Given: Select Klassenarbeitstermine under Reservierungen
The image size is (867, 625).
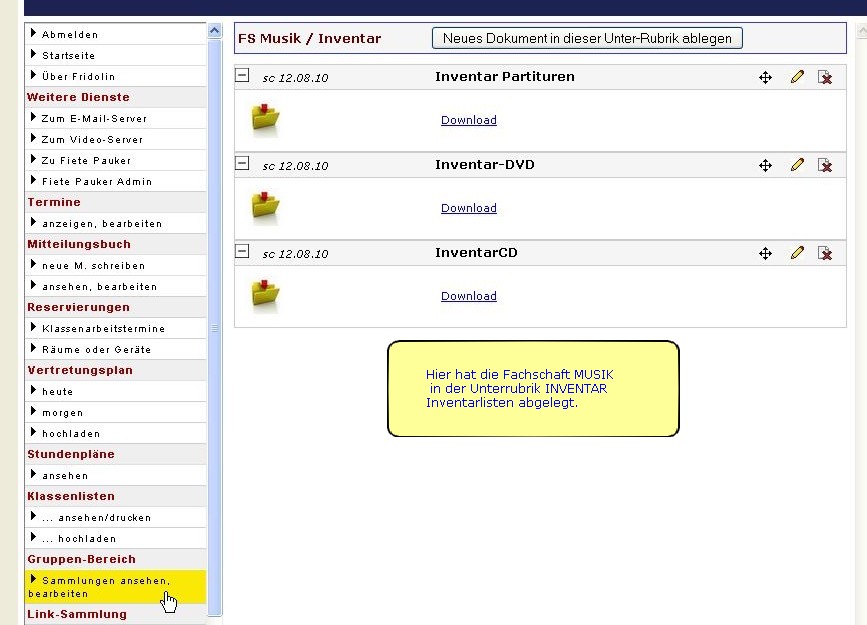Looking at the screenshot, I should (103, 328).
